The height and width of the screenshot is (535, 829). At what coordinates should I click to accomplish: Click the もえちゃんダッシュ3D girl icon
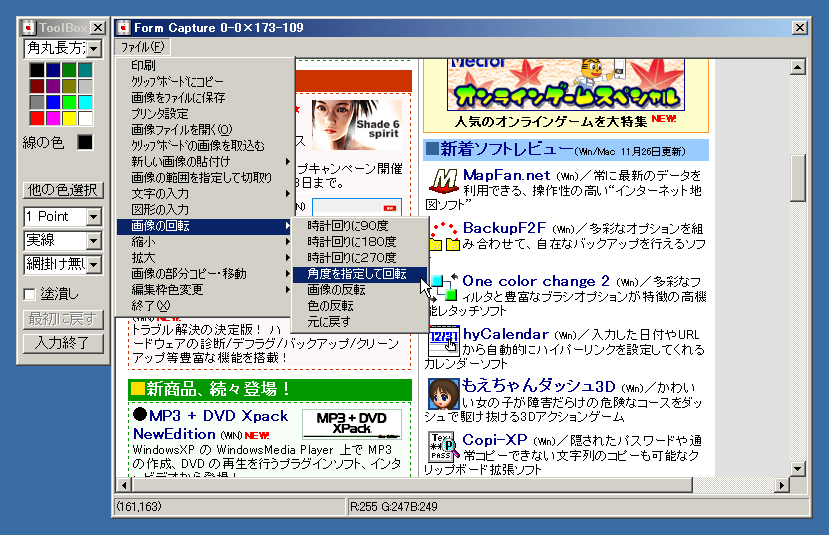pos(443,394)
